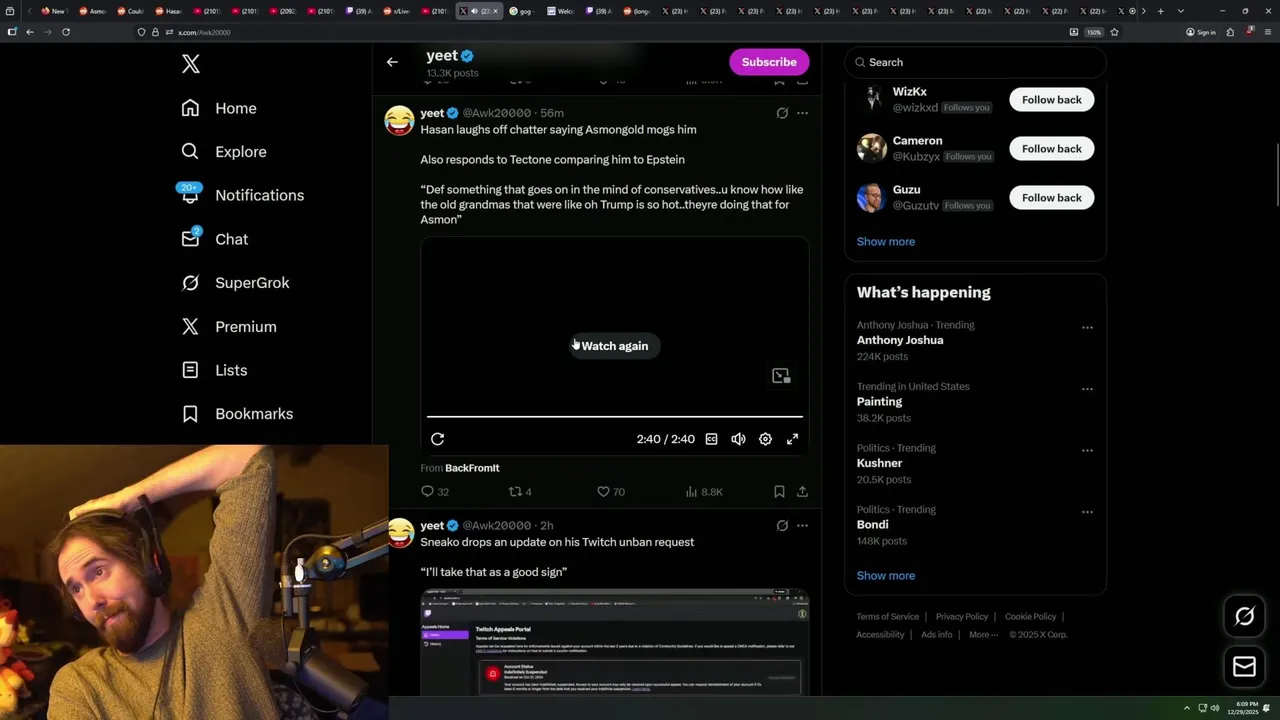Open options for Bondi trend
The width and height of the screenshot is (1280, 720).
tap(1087, 512)
